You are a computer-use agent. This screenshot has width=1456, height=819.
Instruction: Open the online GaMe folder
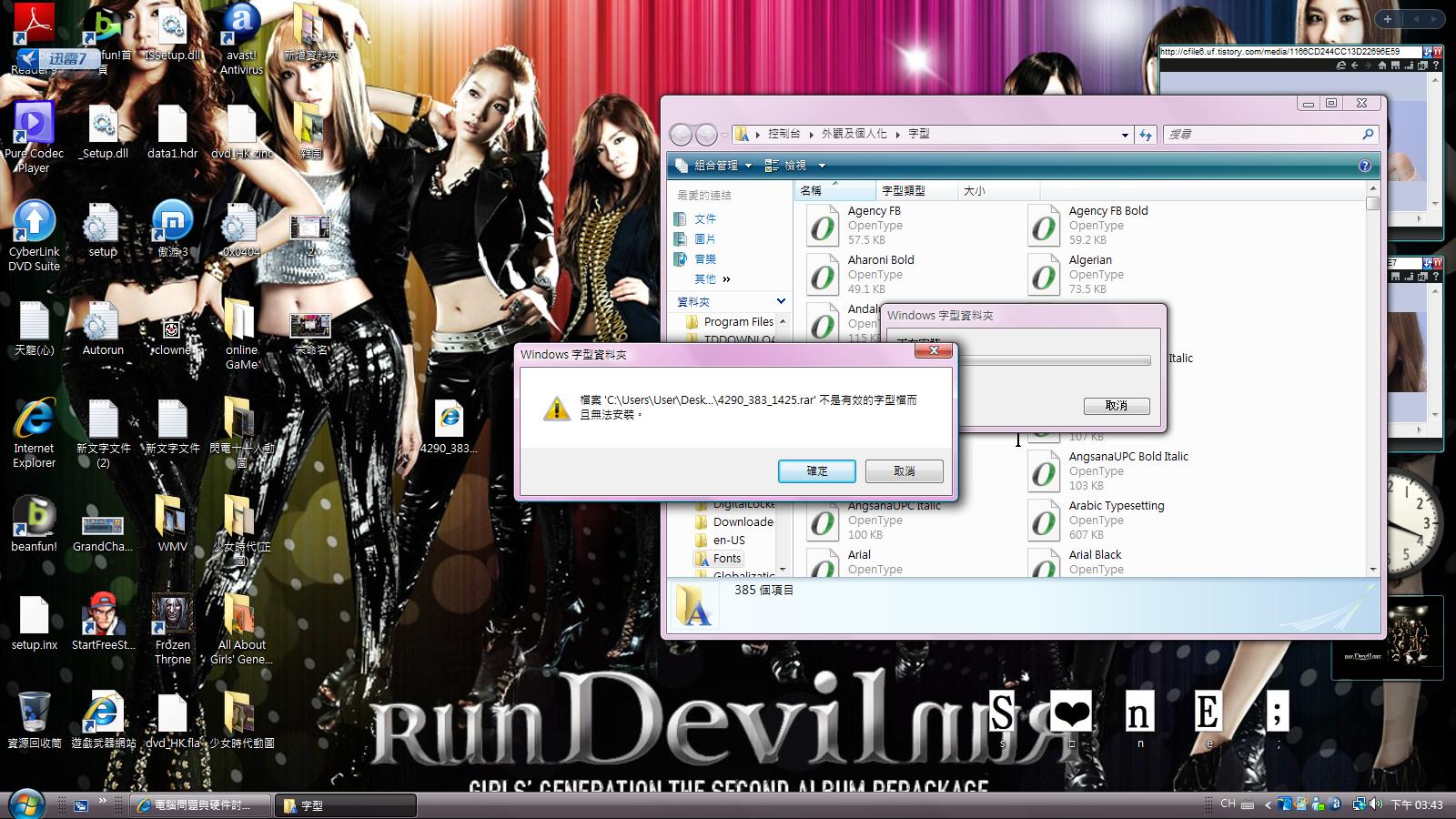click(241, 334)
